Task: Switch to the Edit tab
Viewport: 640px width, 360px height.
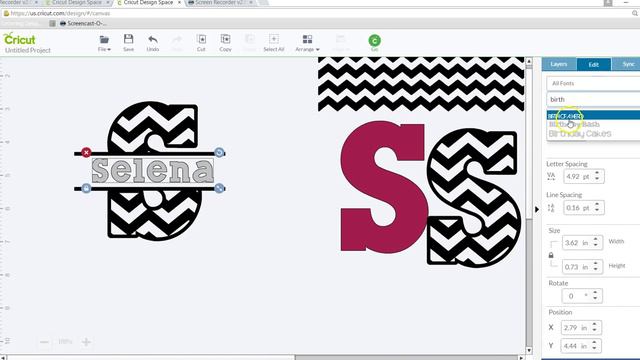Action: point(593,64)
